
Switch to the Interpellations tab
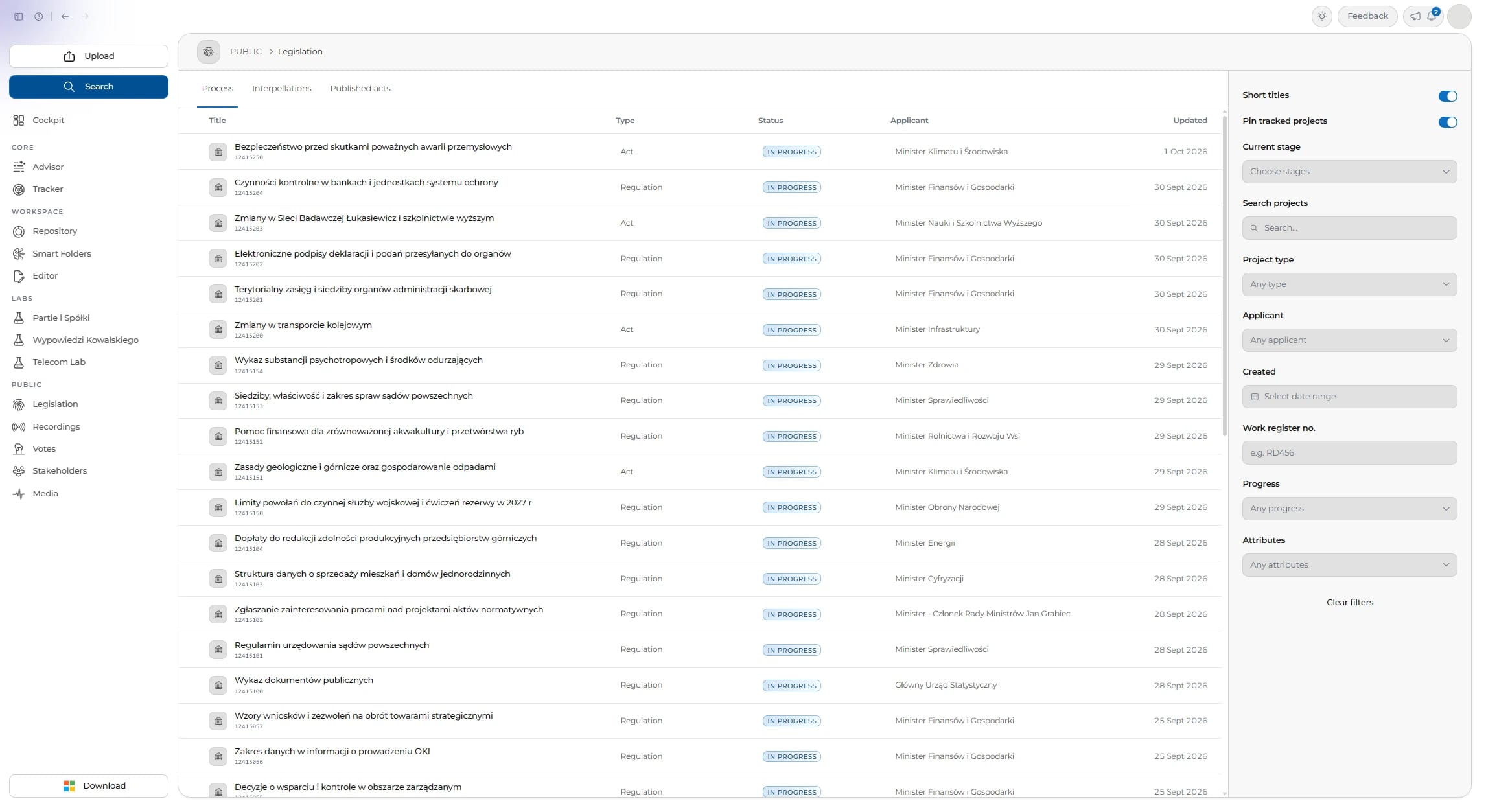[x=281, y=89]
